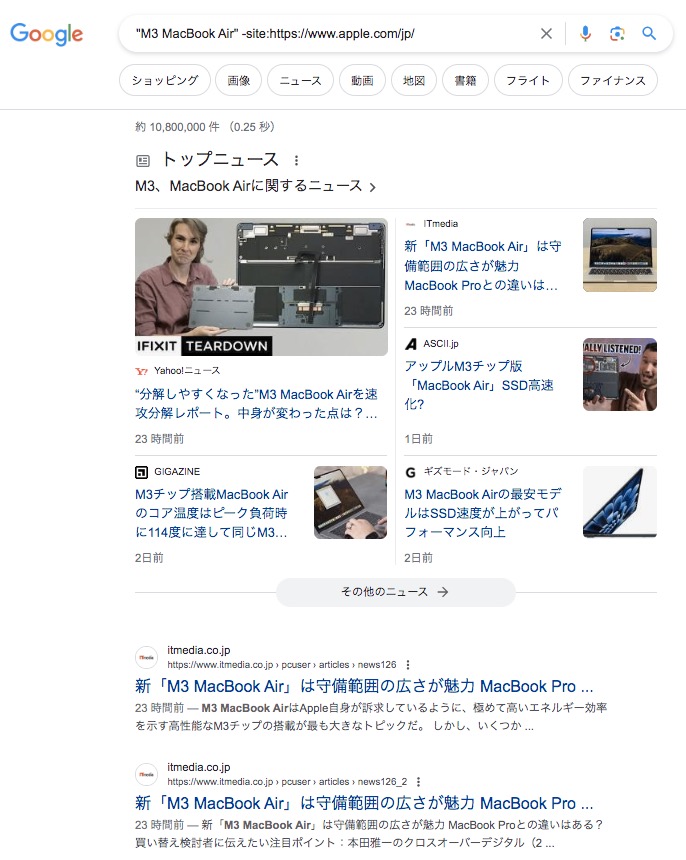Clear the search query with X icon
Viewport: 686px width, 860px height.
click(546, 34)
